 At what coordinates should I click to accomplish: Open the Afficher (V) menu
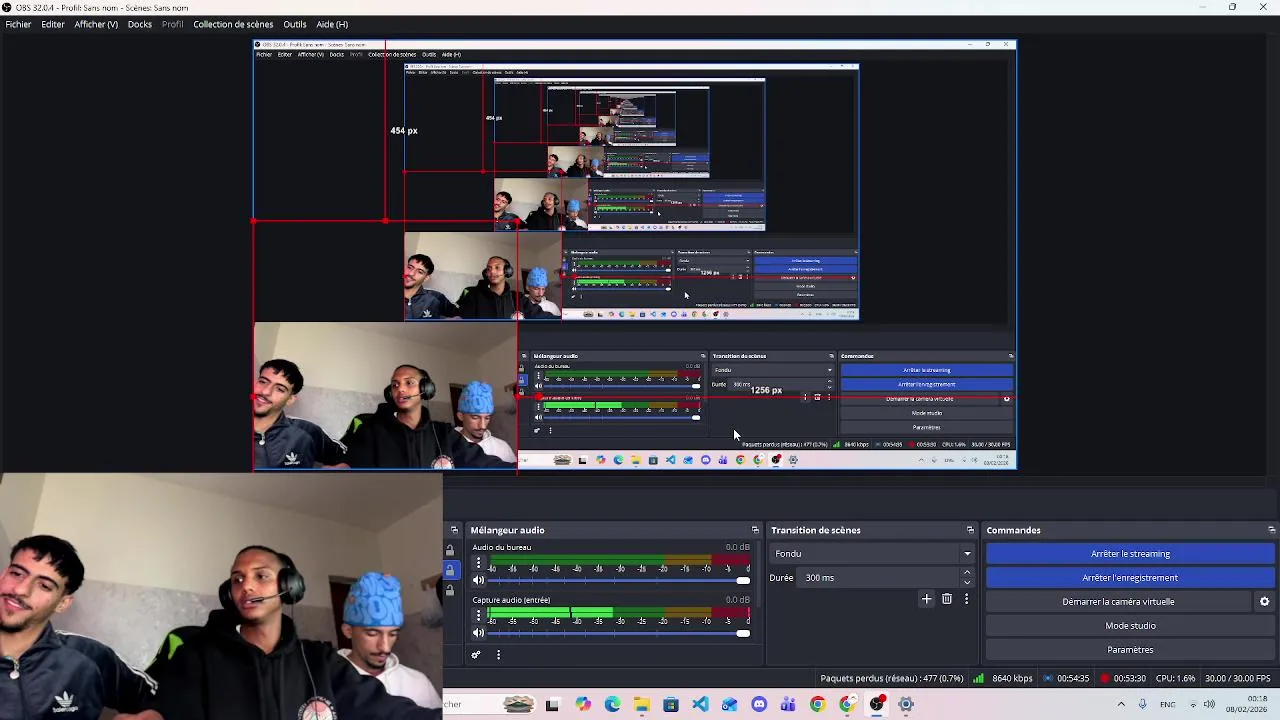pyautogui.click(x=96, y=24)
